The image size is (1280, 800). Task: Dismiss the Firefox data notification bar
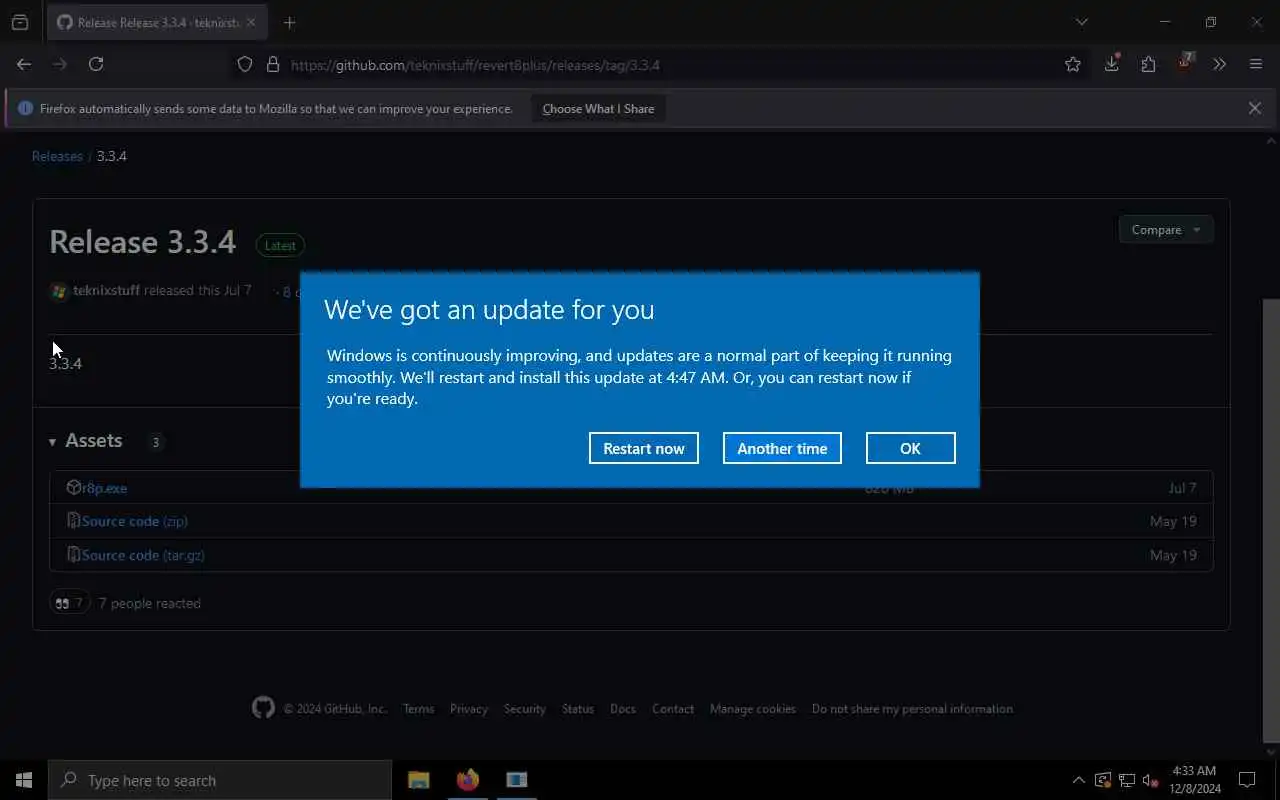click(1255, 108)
